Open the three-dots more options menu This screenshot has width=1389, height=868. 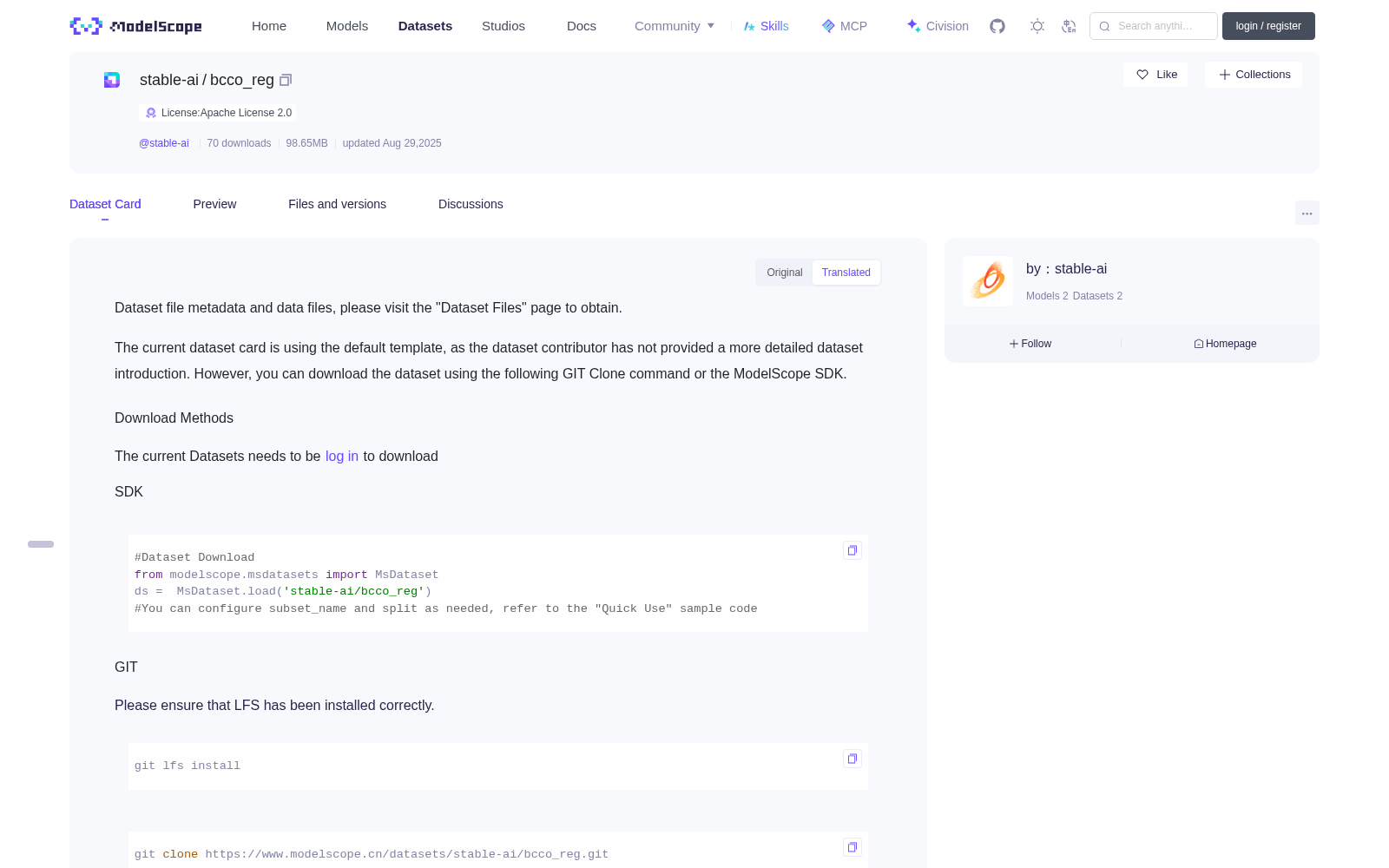pos(1307,213)
